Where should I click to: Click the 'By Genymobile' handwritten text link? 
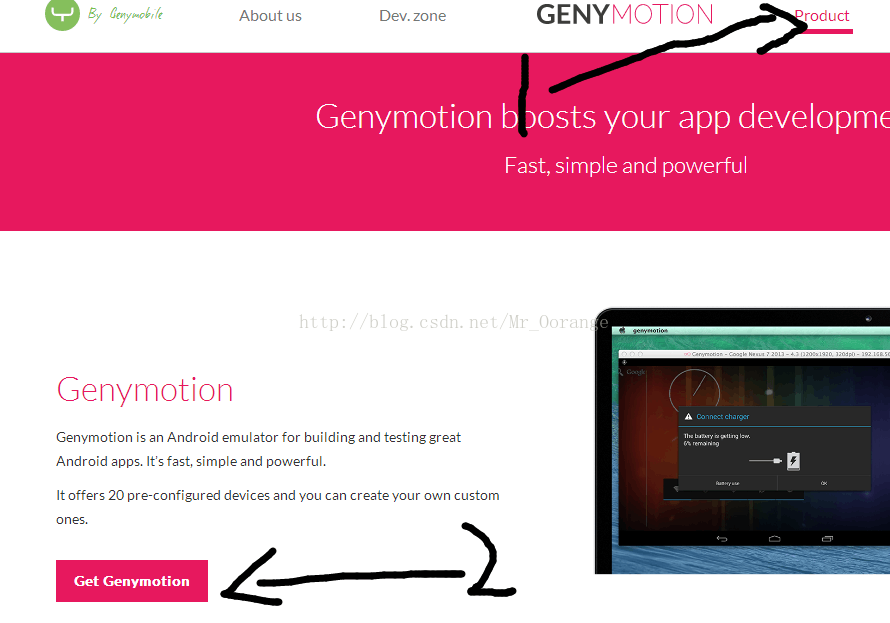[125, 14]
